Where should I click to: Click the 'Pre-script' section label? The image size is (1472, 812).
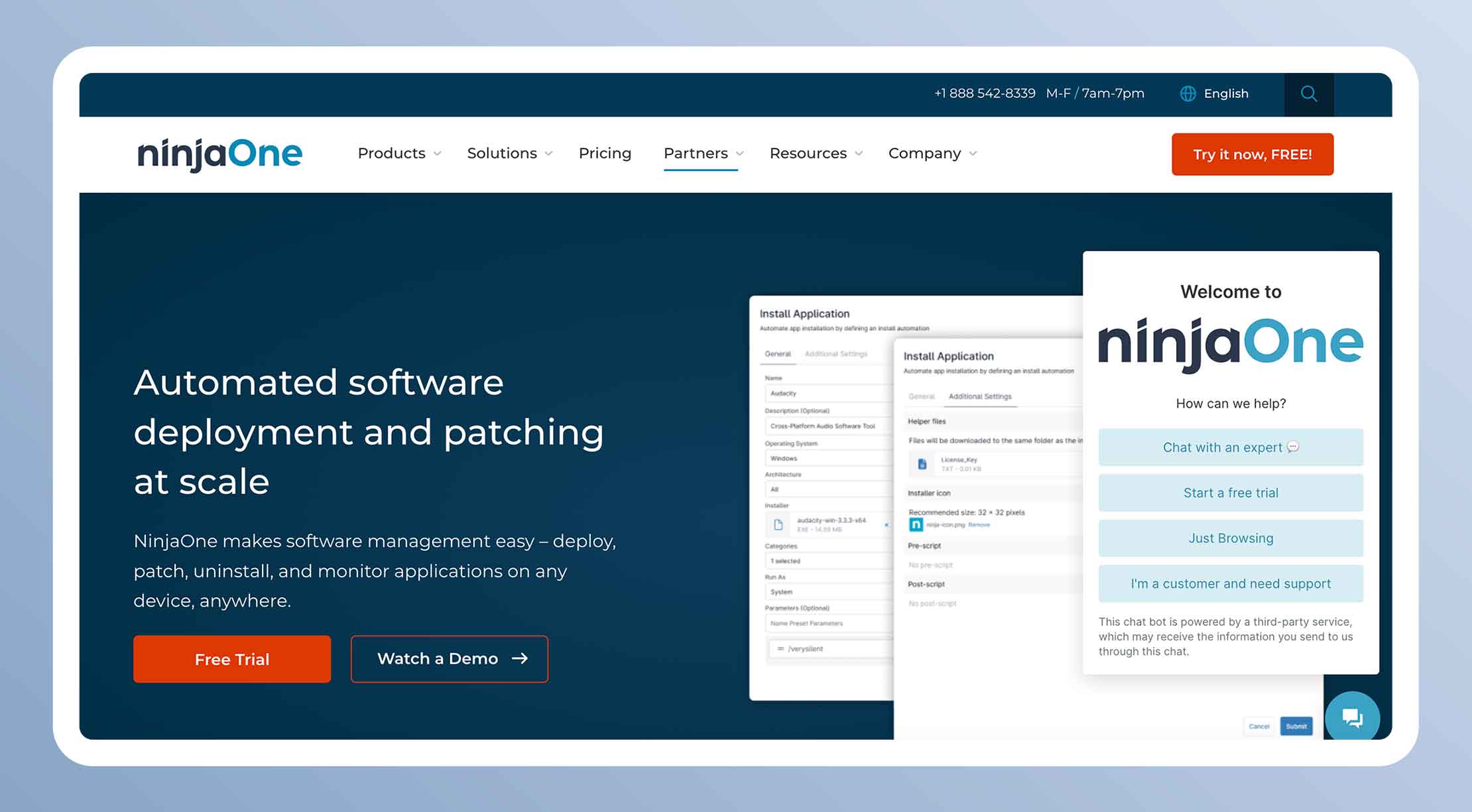[924, 546]
